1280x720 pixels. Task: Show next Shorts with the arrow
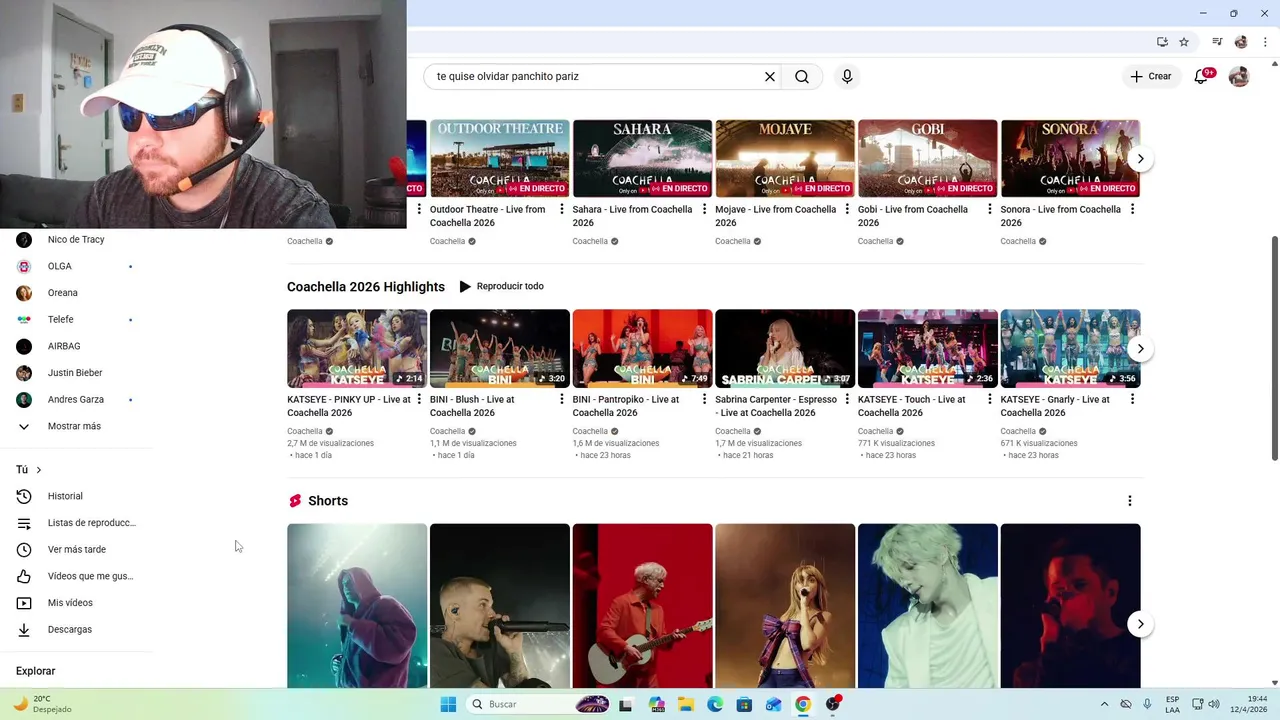click(1140, 624)
